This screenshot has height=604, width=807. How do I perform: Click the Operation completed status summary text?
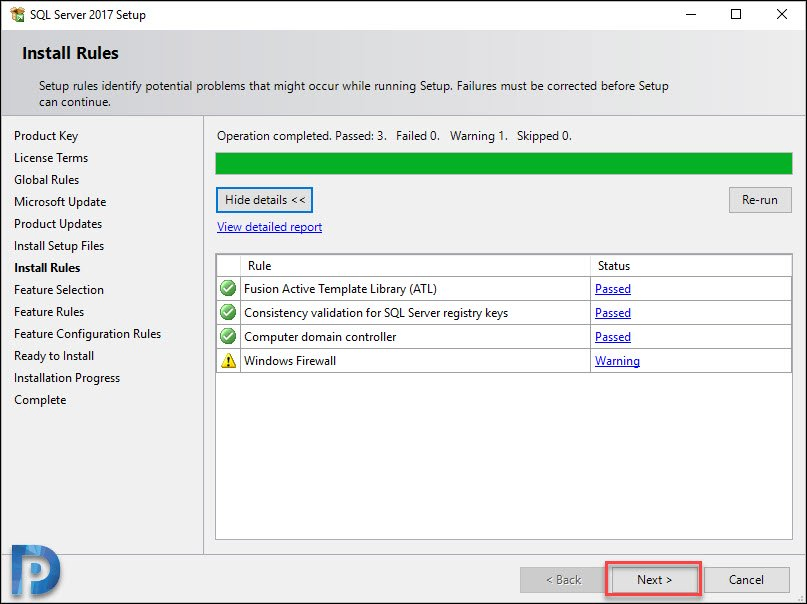[x=394, y=136]
